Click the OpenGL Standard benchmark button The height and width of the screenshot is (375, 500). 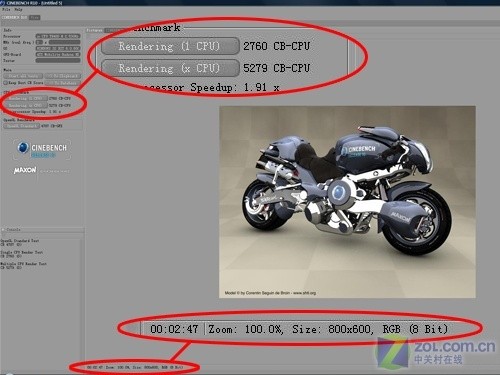click(x=21, y=126)
